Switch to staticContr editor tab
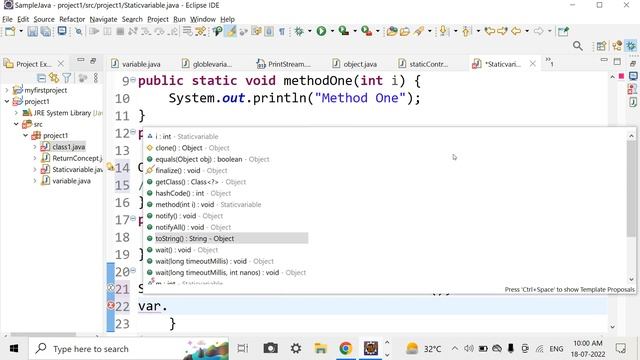This screenshot has height=360, width=640. (423, 64)
